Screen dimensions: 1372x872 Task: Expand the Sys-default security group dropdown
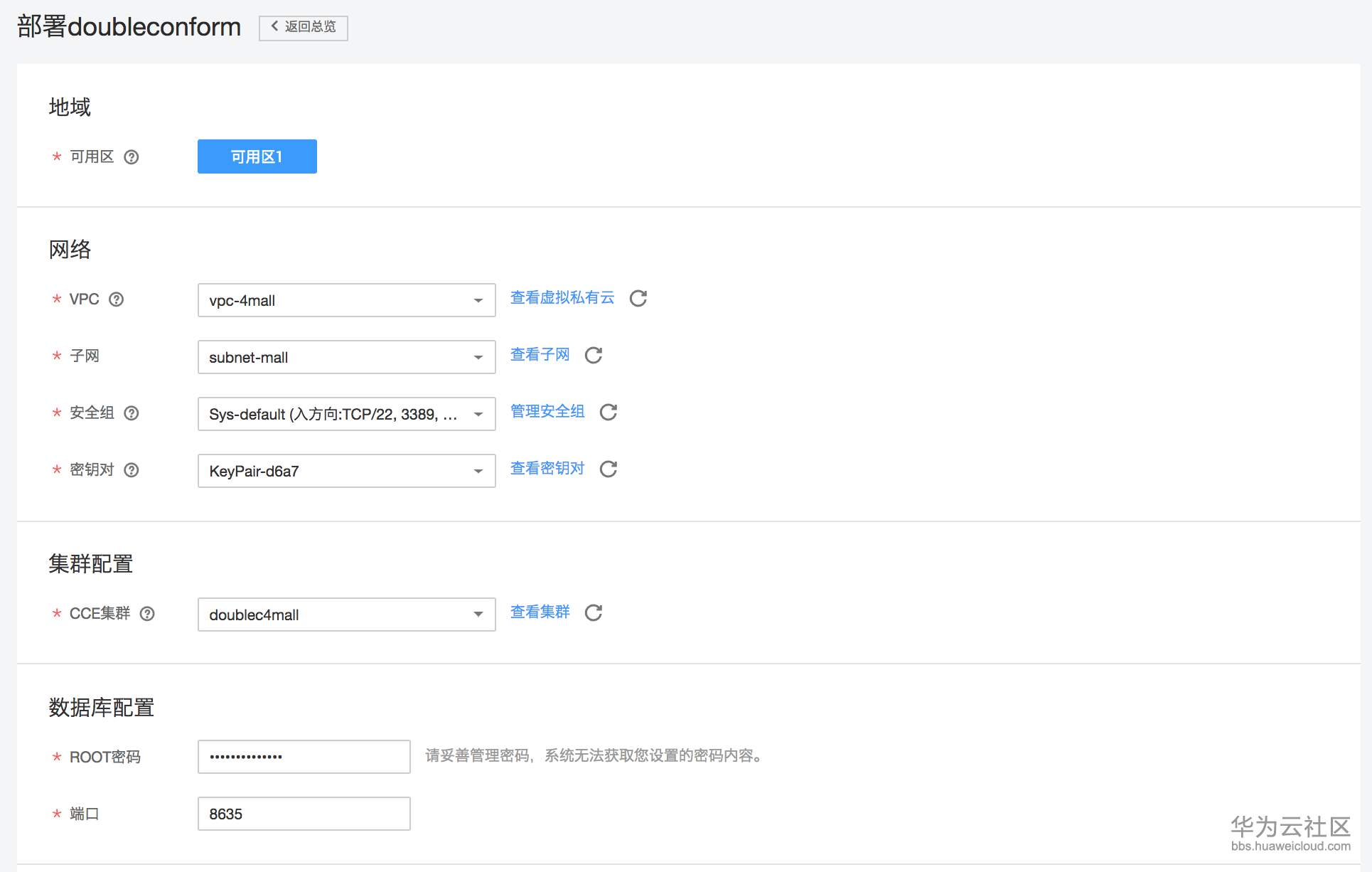click(346, 414)
